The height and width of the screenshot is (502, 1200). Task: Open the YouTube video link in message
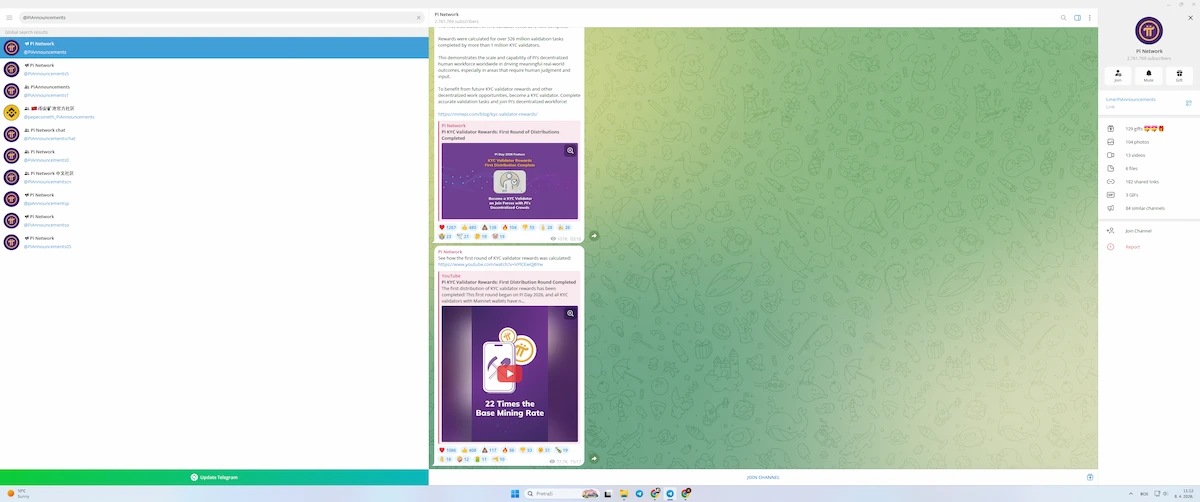[490, 264]
